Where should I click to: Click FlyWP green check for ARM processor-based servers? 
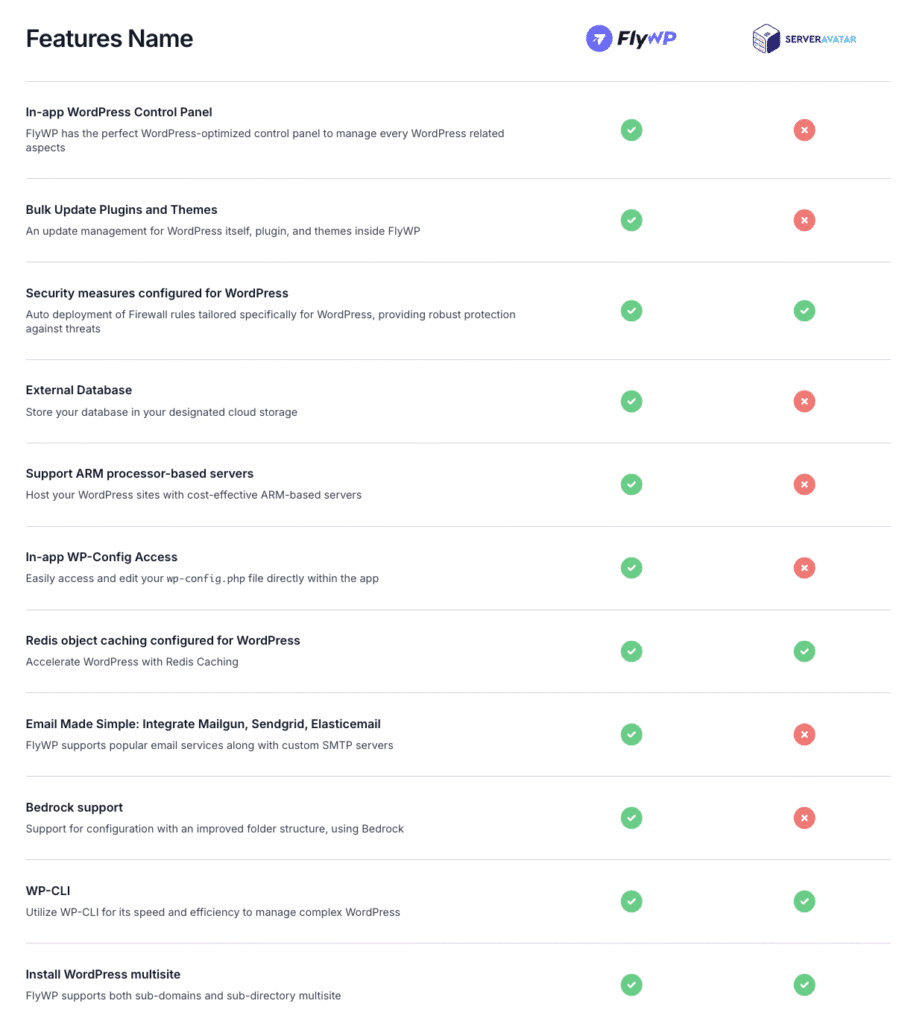[631, 484]
